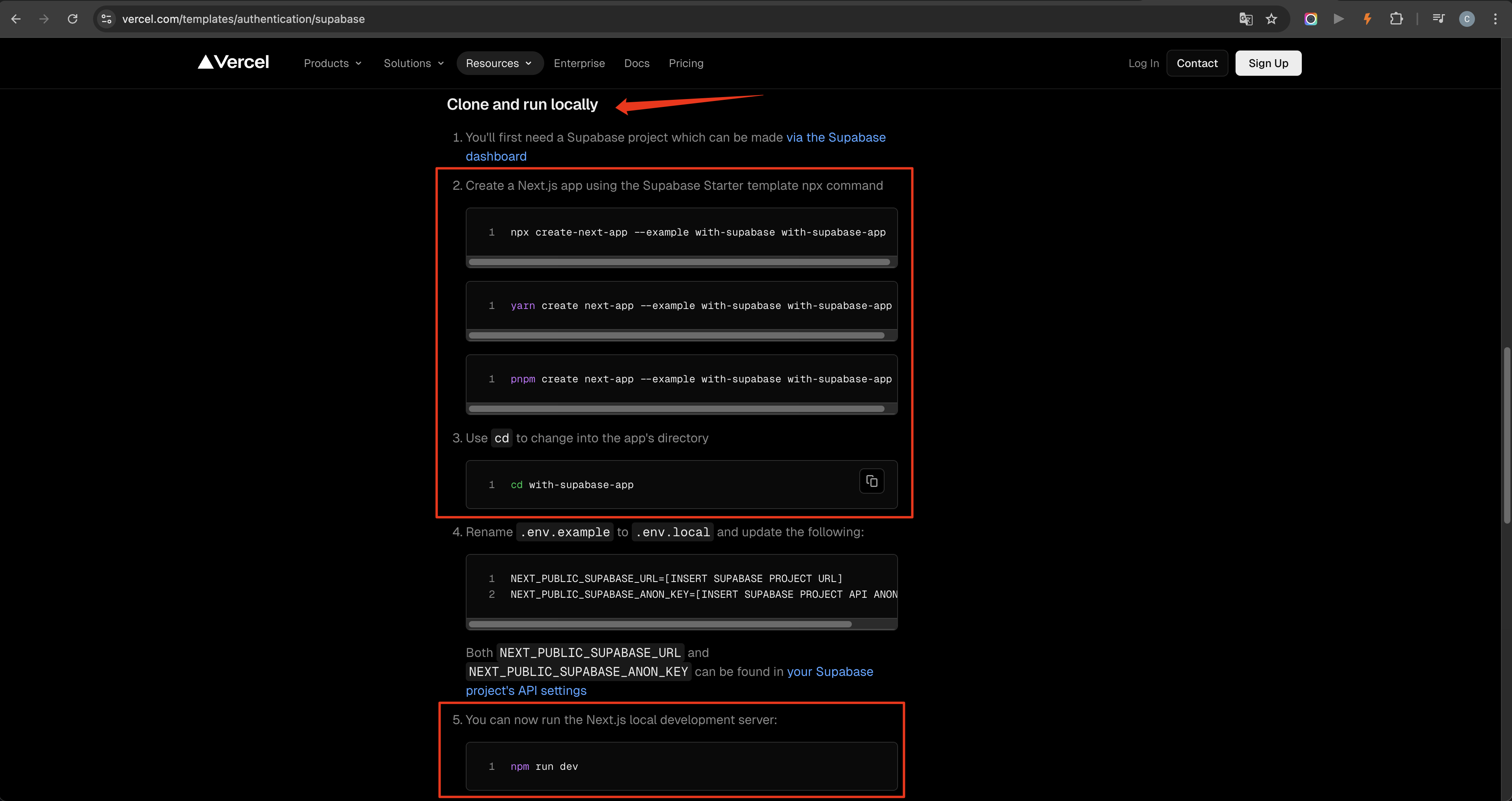Click the address bar URL

(243, 19)
